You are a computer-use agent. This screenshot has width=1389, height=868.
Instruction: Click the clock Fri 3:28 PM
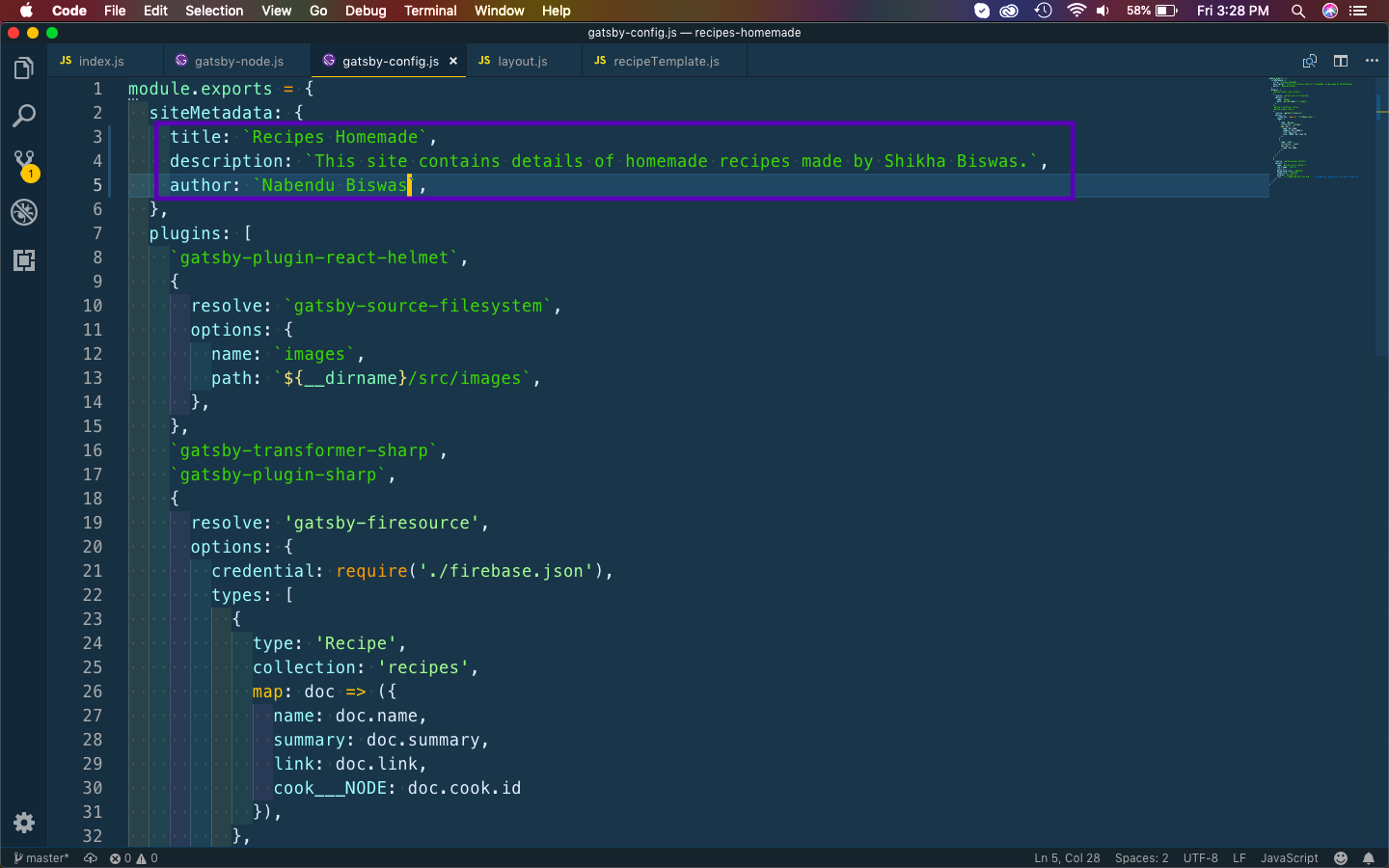click(x=1233, y=11)
